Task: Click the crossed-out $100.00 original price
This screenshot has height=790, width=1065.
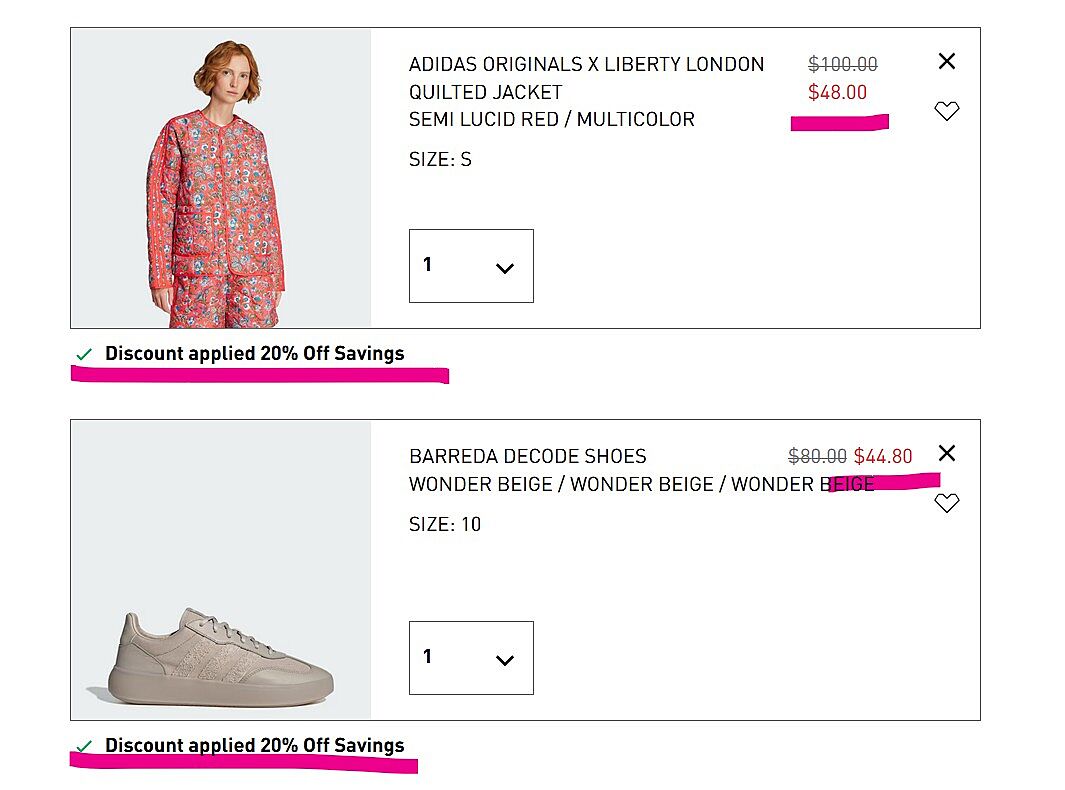Action: [x=842, y=64]
